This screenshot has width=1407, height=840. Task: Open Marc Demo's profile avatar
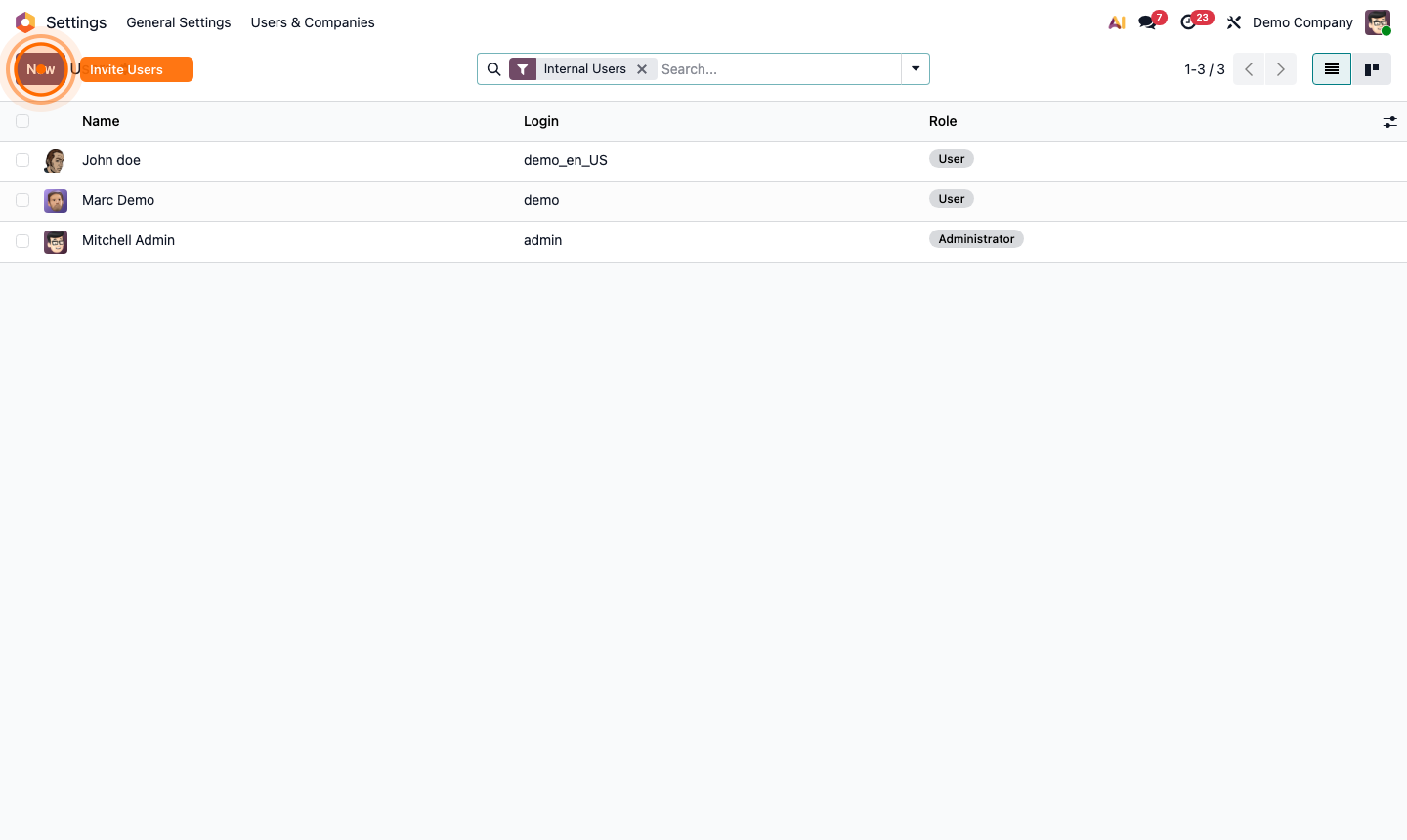pyautogui.click(x=56, y=200)
